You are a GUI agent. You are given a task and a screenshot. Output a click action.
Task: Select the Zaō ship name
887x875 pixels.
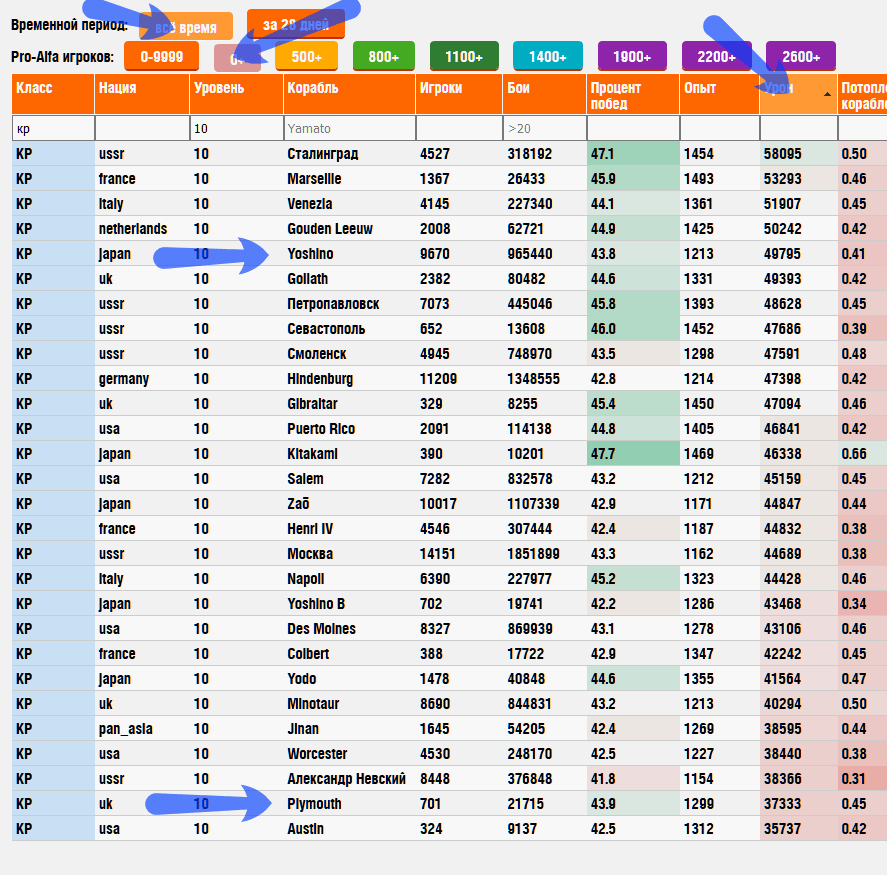[298, 503]
